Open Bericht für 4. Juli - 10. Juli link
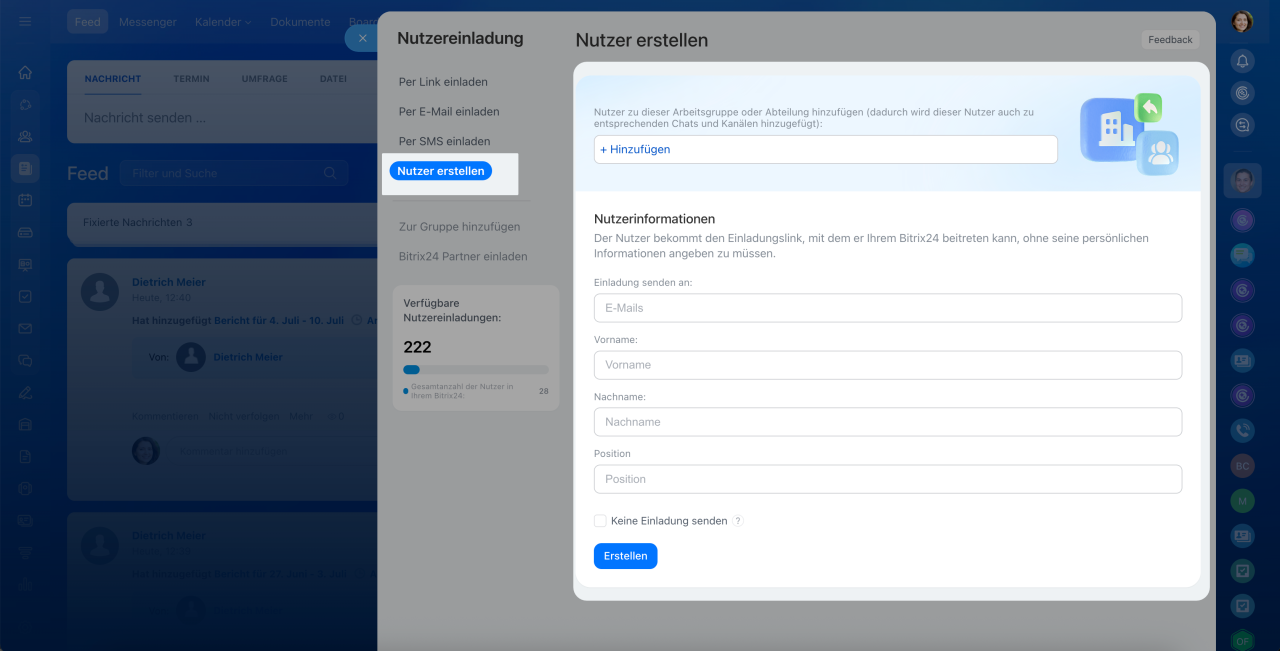The height and width of the screenshot is (651, 1280). tap(279, 321)
